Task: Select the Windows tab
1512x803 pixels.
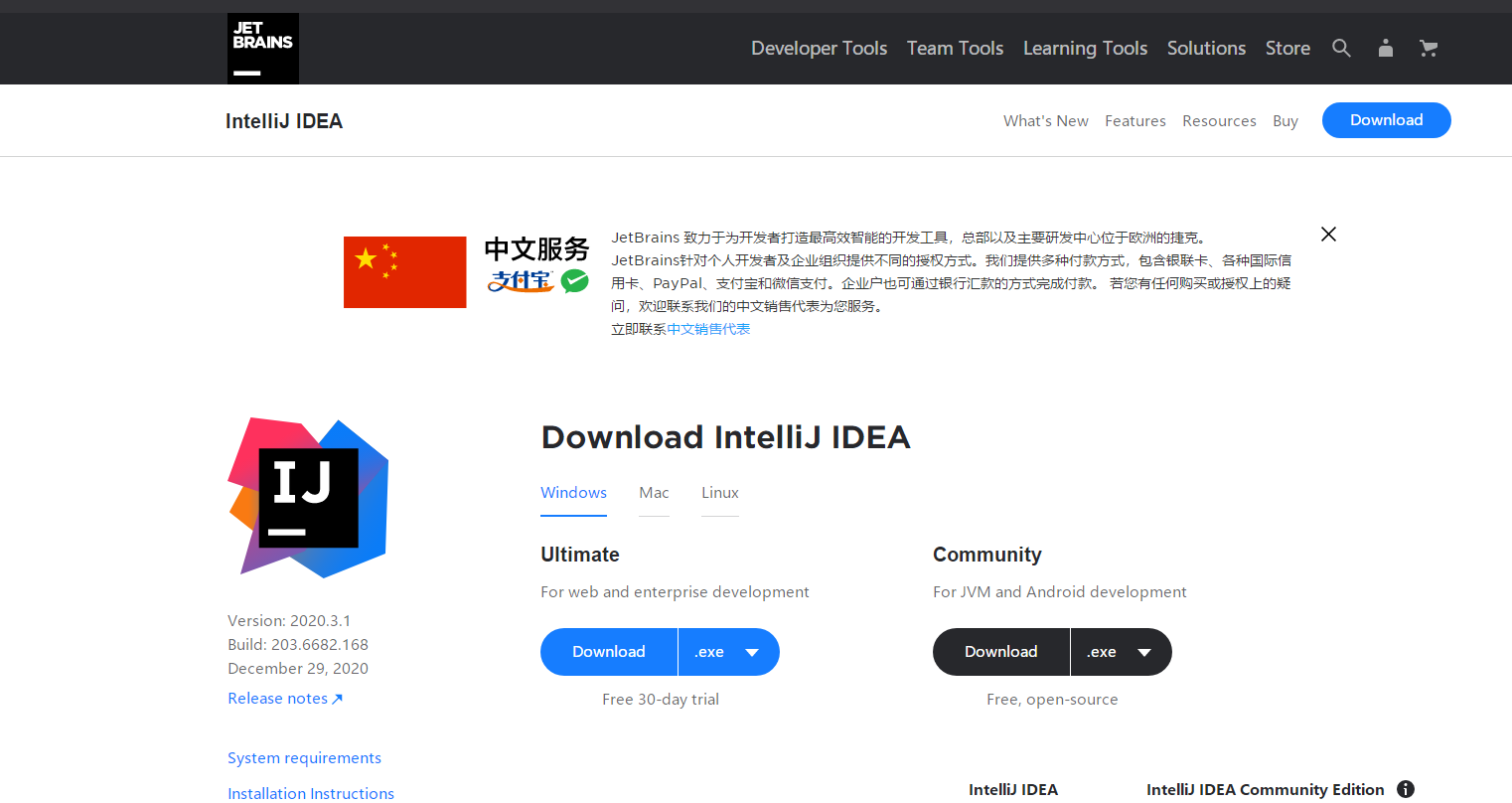Action: 573,493
